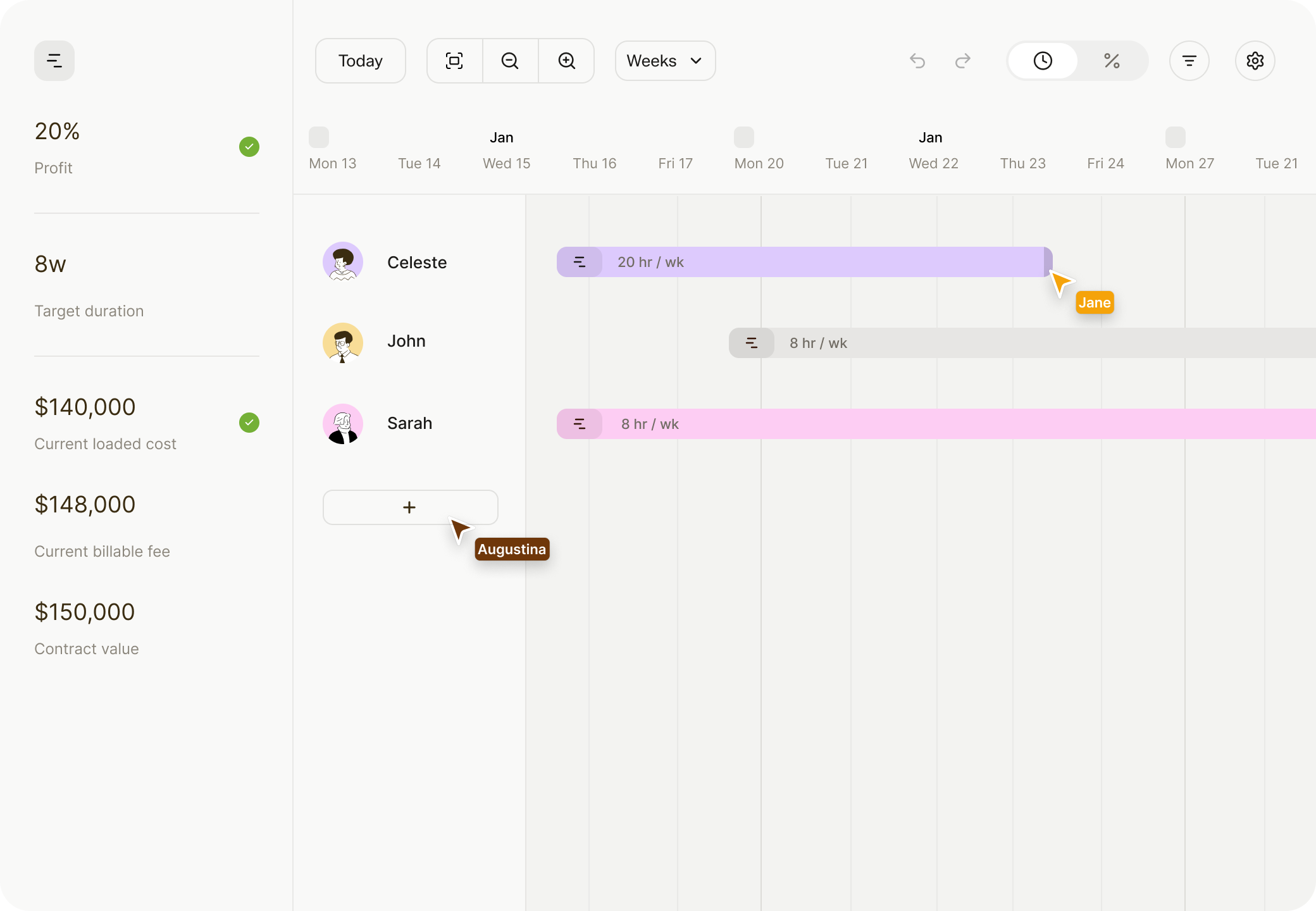Viewport: 1316px width, 911px height.
Task: Click Celeste's avatar
Action: (343, 262)
